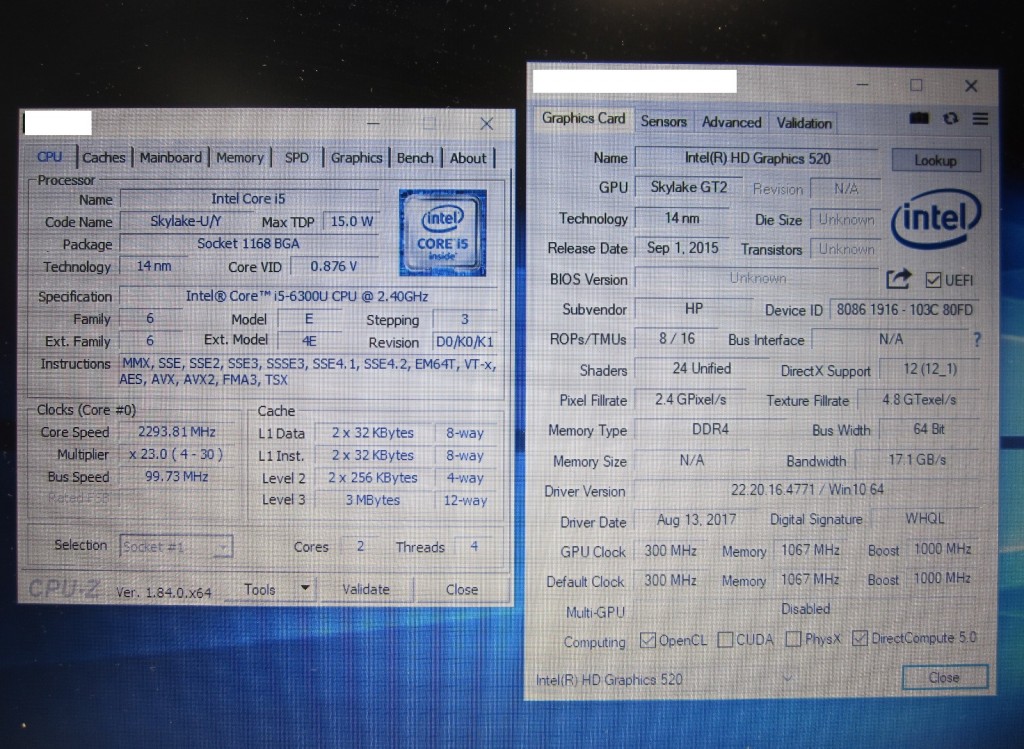Image resolution: width=1024 pixels, height=749 pixels.
Task: Open the GPU-Z hamburger menu
Action: coord(980,119)
